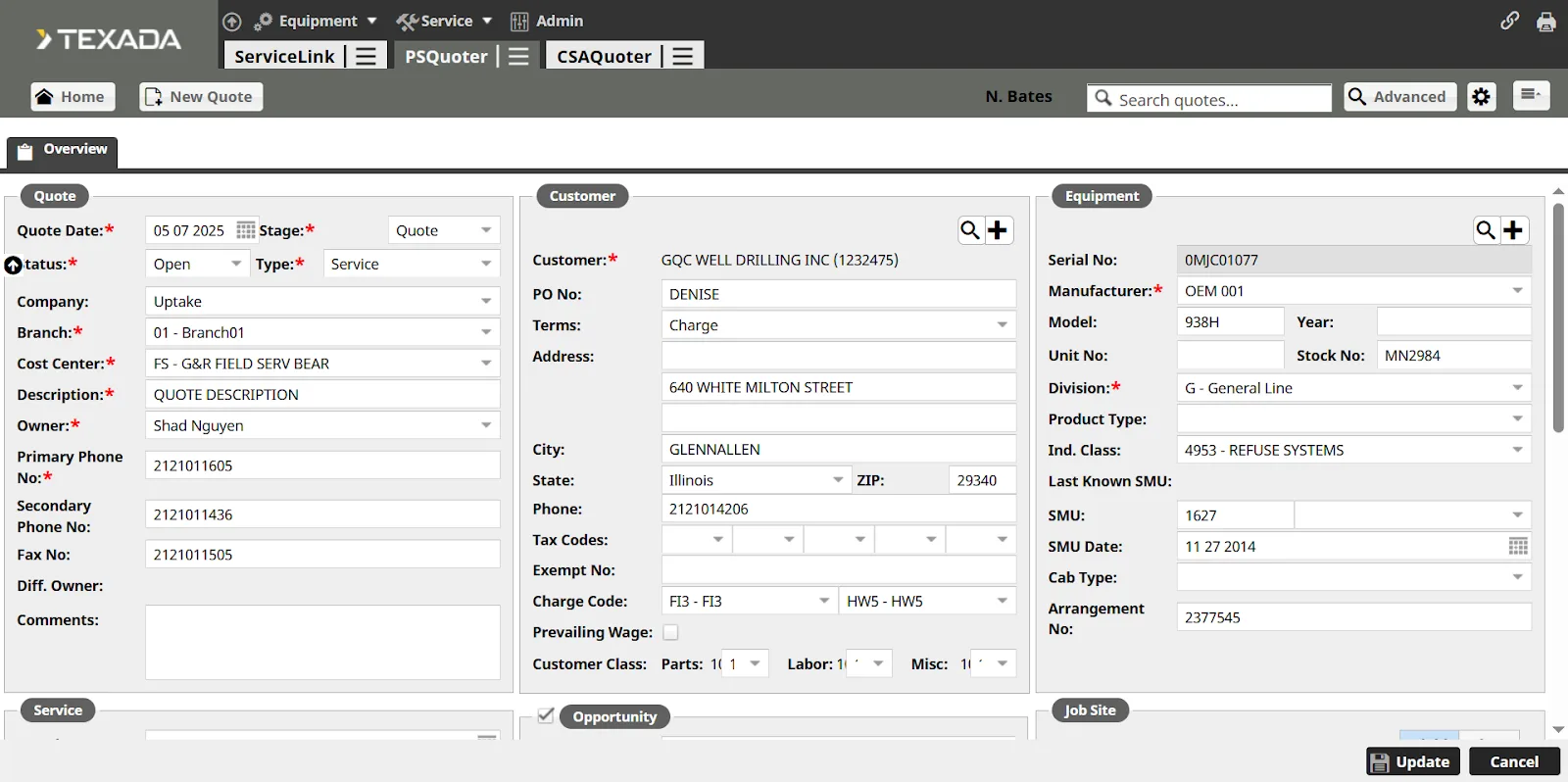Click the PO No field showing DENISE
Viewport: 1568px width, 782px height.
pos(838,294)
